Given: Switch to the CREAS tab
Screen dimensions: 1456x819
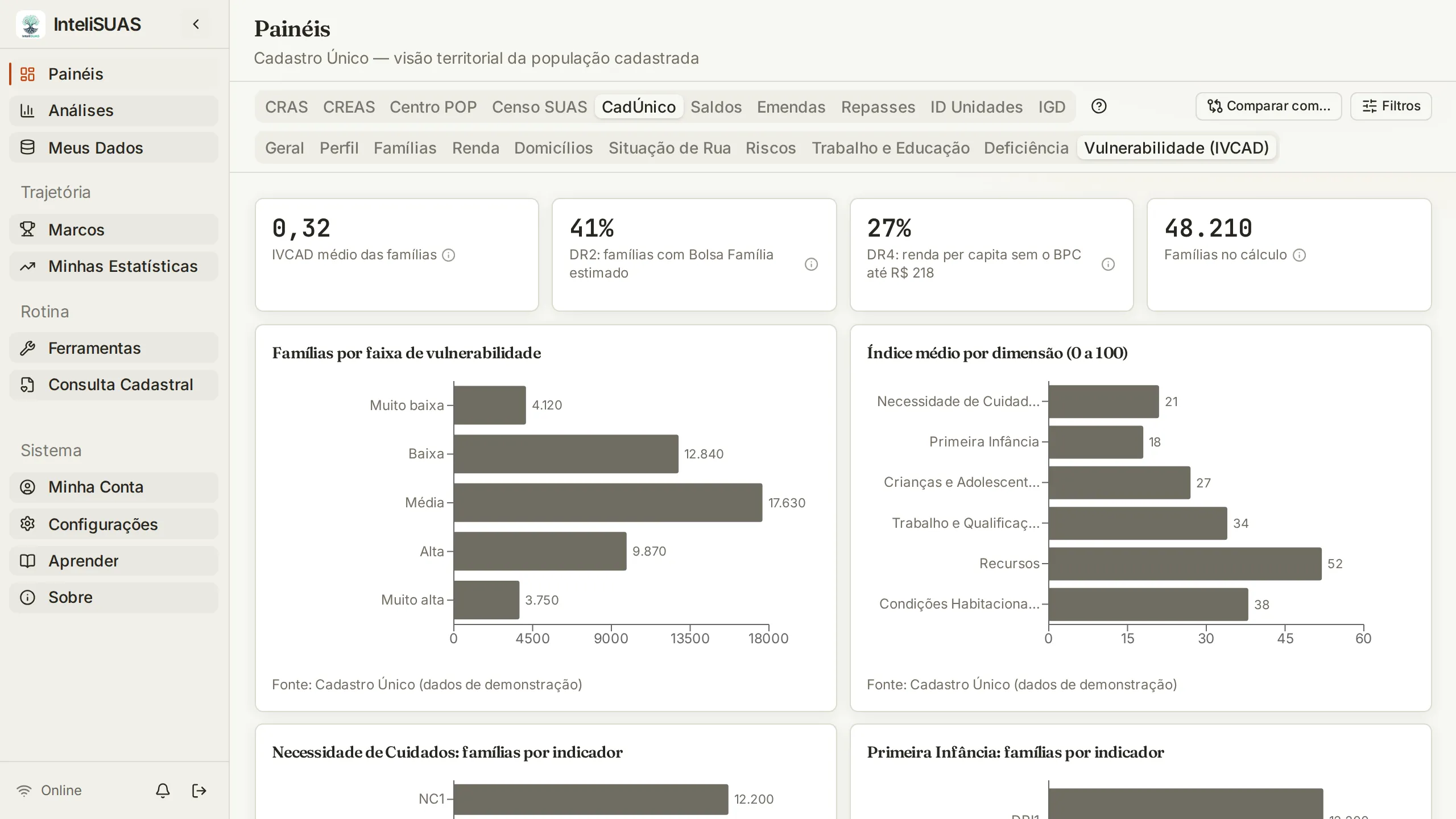Looking at the screenshot, I should coord(349,107).
